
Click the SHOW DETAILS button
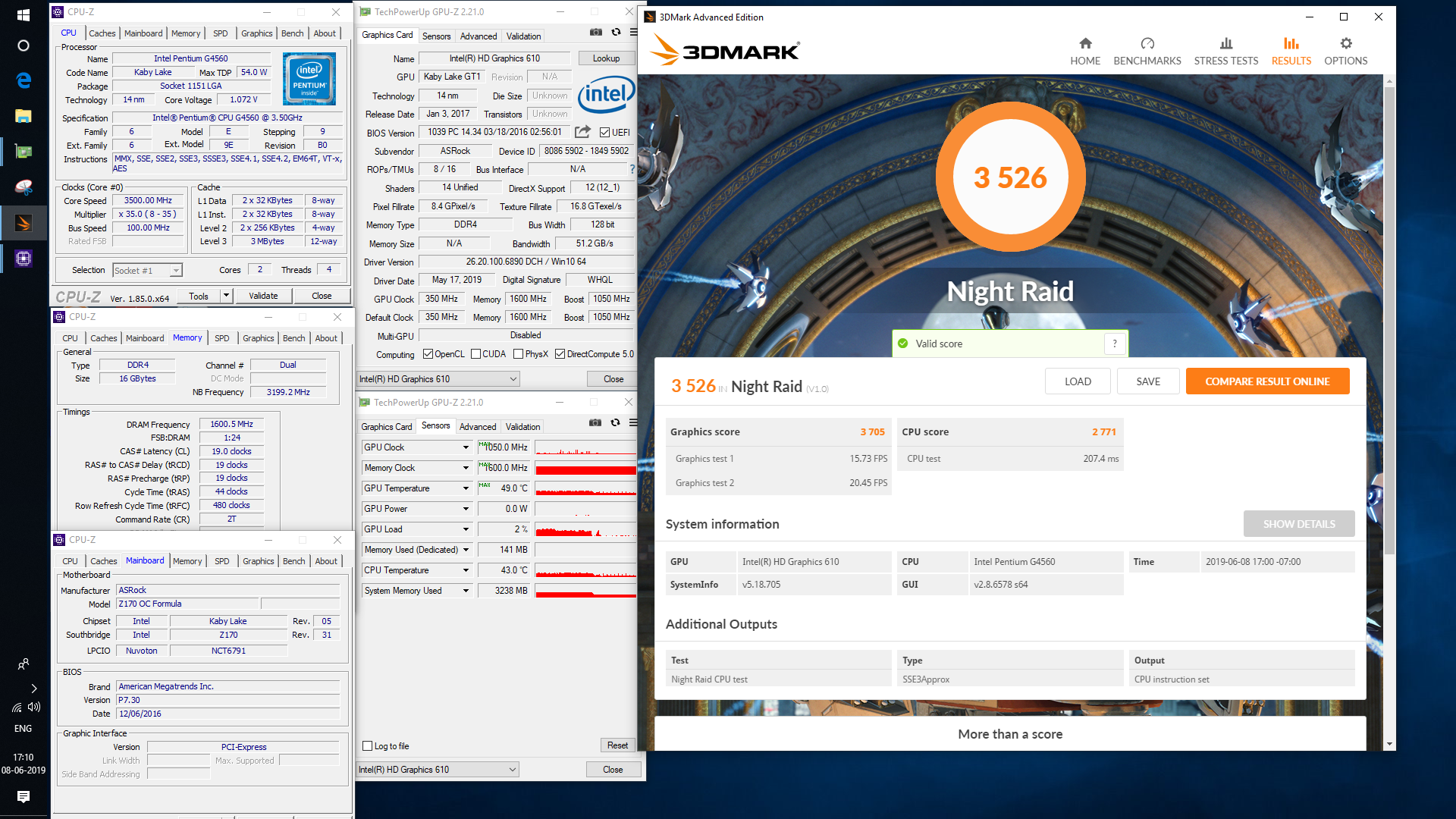pos(1299,524)
